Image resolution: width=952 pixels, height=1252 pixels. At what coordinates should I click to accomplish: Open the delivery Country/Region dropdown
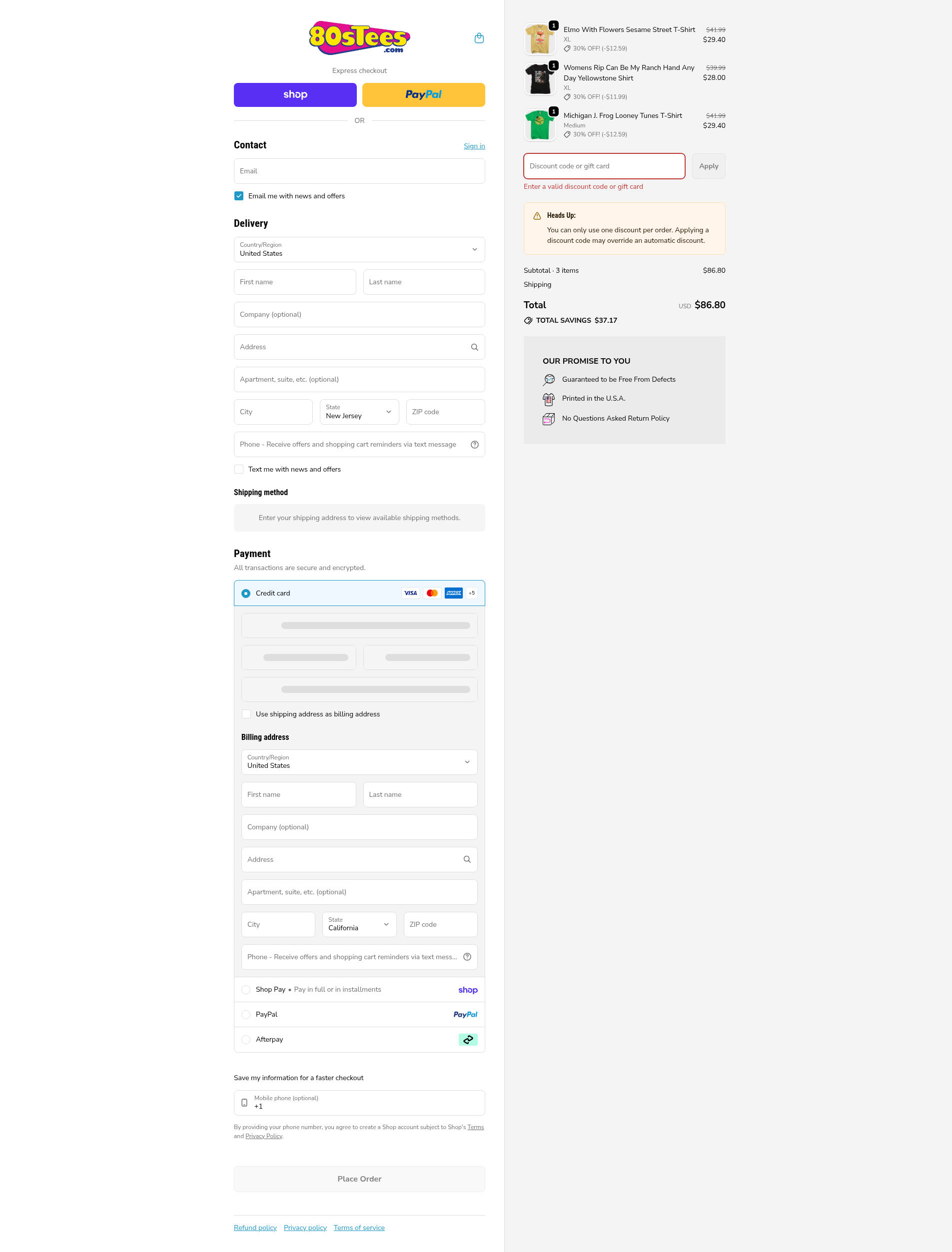point(359,249)
